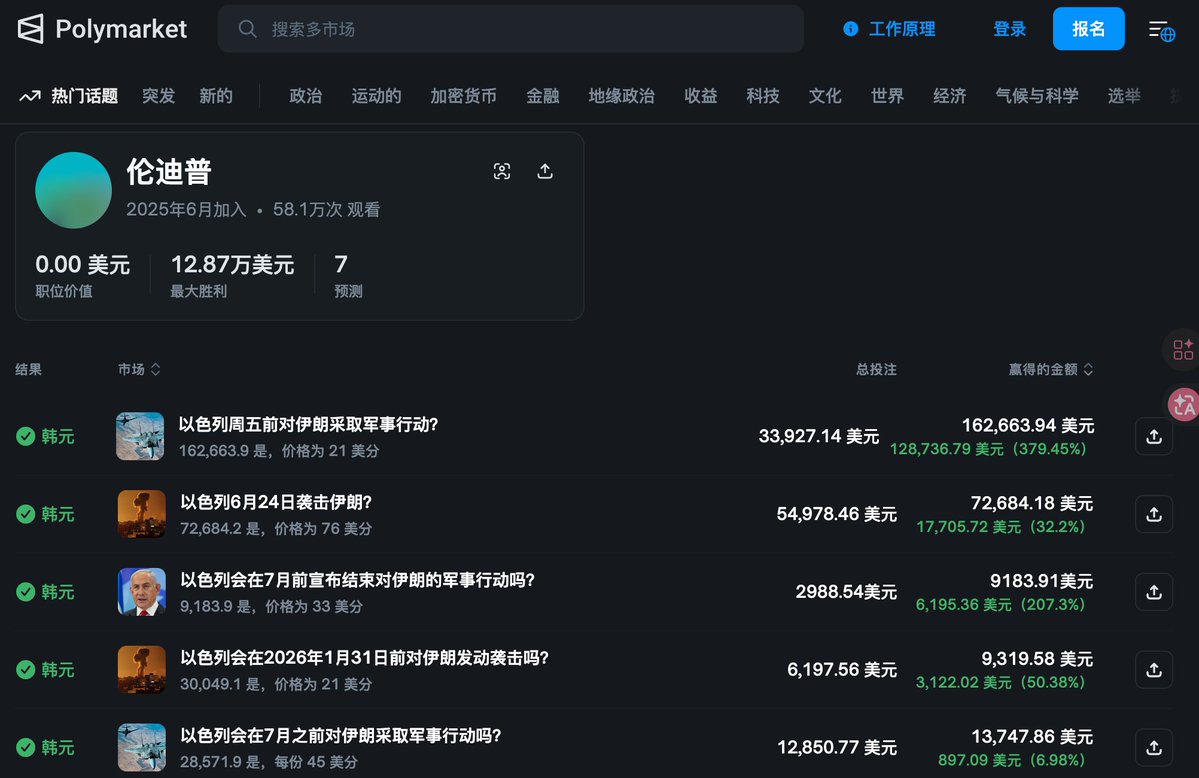The width and height of the screenshot is (1199, 778).
Task: Click the 54,978.46 美元 total bet
Action: pyautogui.click(x=837, y=514)
